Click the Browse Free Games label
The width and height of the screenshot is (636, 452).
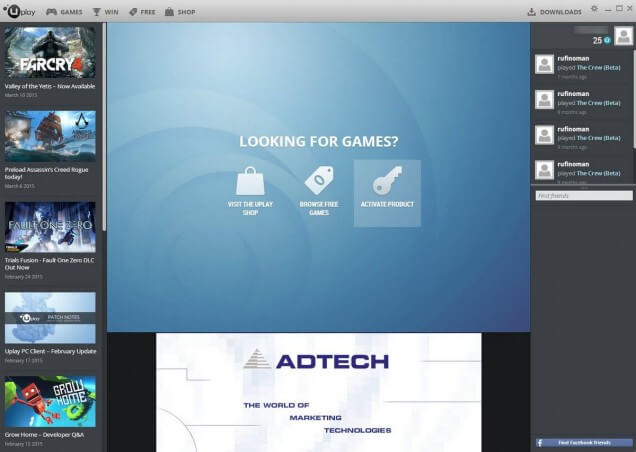coord(319,208)
